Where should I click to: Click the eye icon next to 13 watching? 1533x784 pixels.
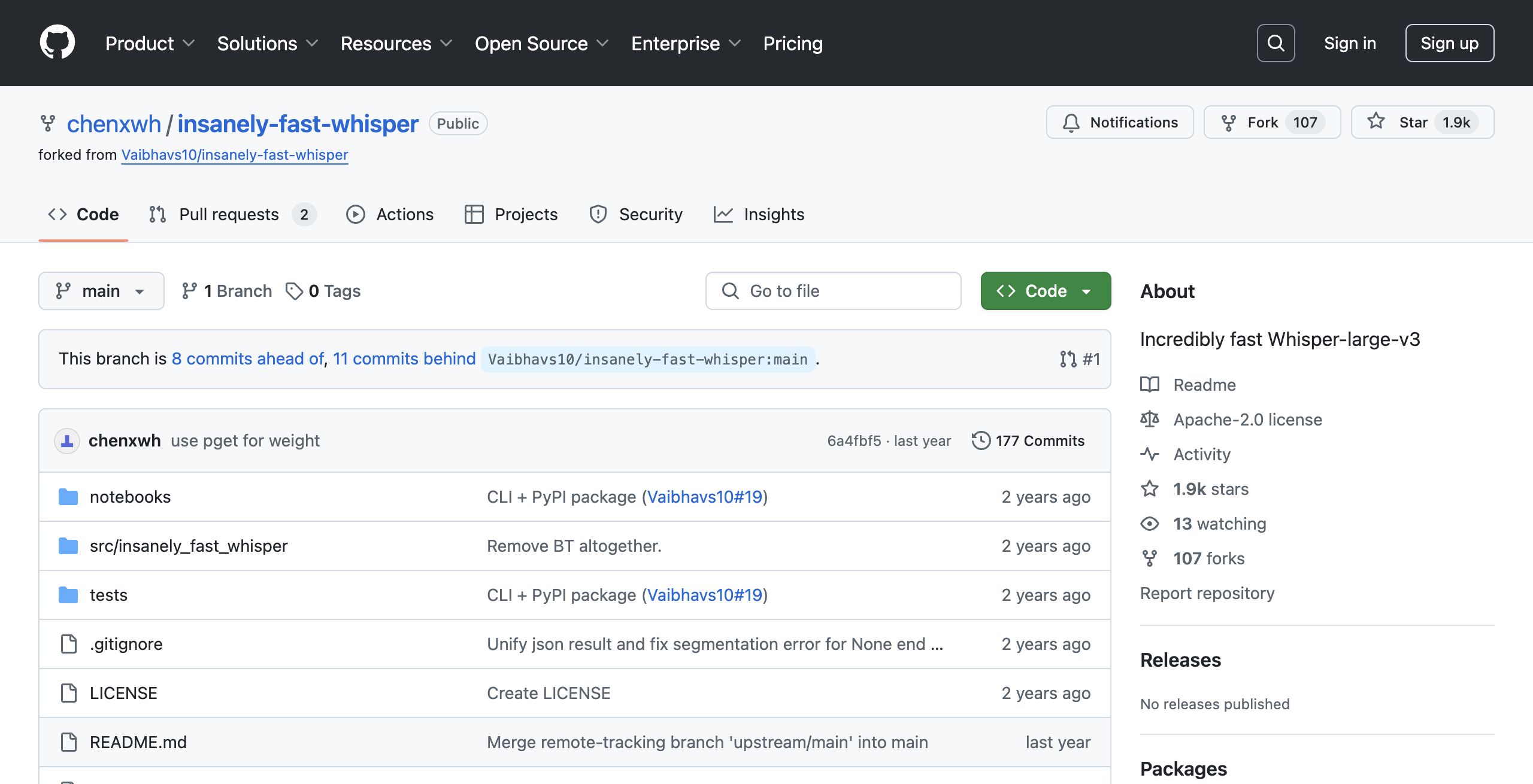tap(1150, 524)
